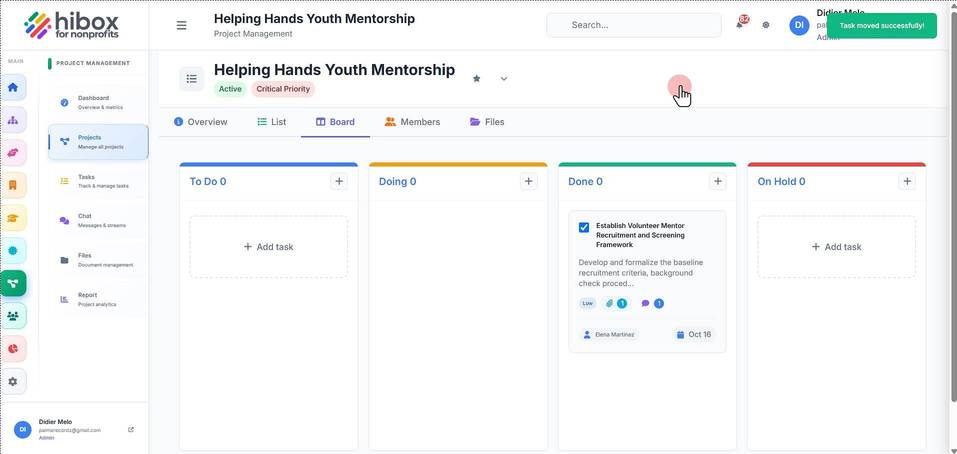Click the hamburger menu icon
Screen dimensions: 957x454
pos(181,26)
